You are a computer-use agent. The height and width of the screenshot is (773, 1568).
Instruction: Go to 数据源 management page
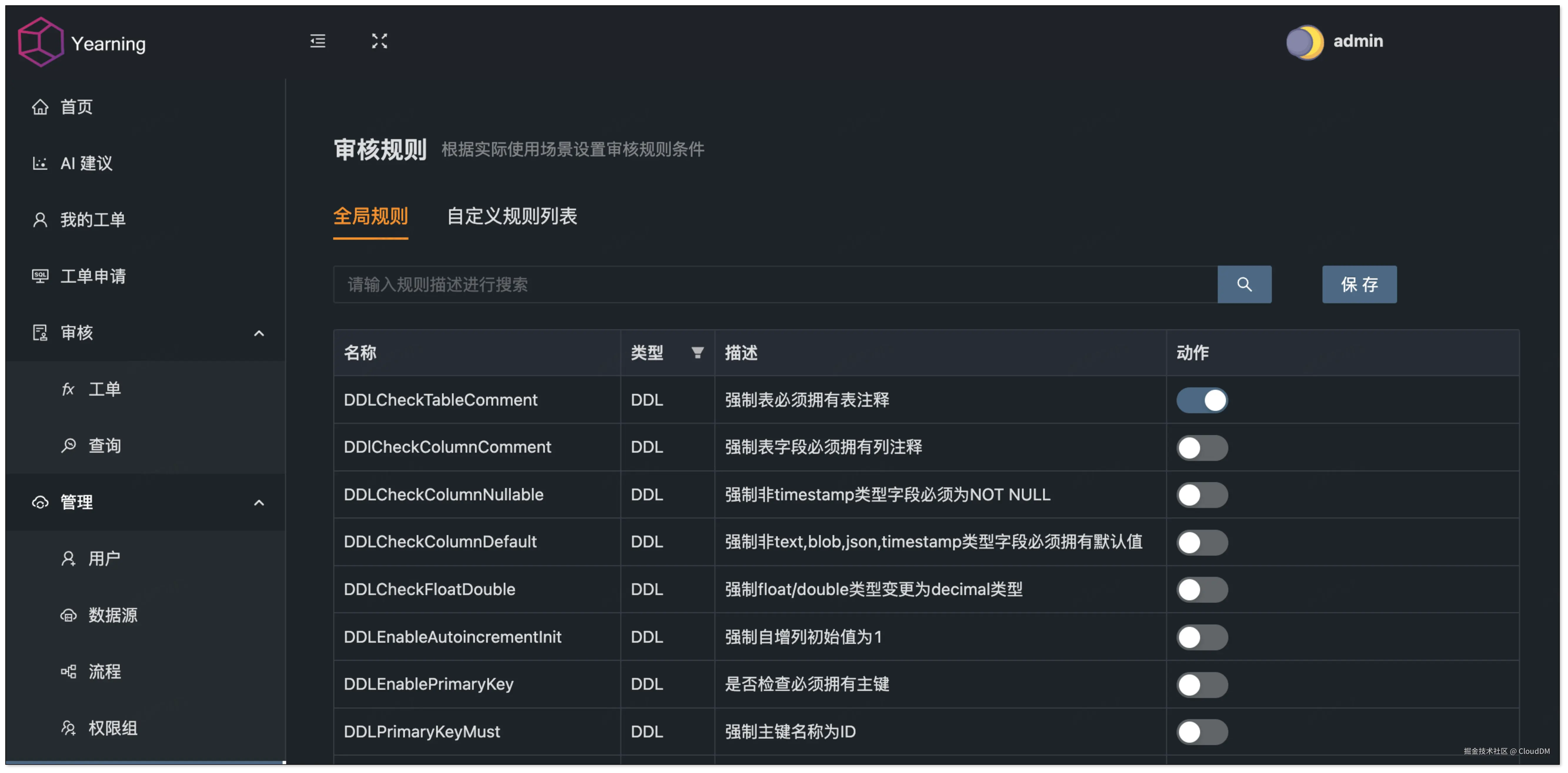(x=113, y=615)
